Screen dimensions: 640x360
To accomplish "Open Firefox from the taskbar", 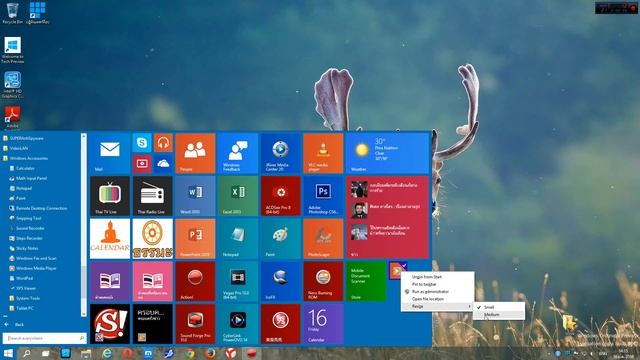I will pyautogui.click(x=210, y=353).
